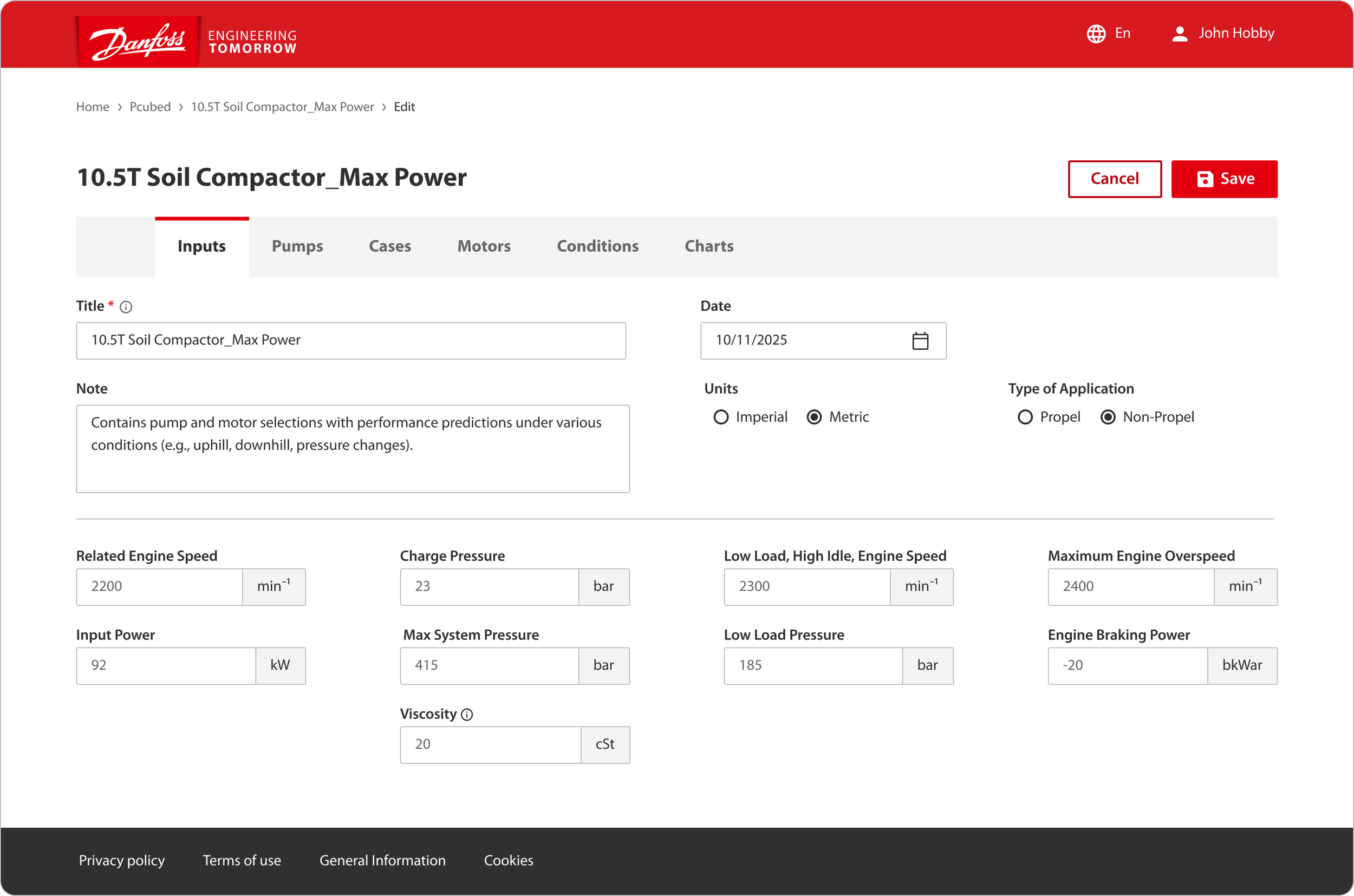1354x896 pixels.
Task: Select the Metric units radio button
Action: click(815, 417)
